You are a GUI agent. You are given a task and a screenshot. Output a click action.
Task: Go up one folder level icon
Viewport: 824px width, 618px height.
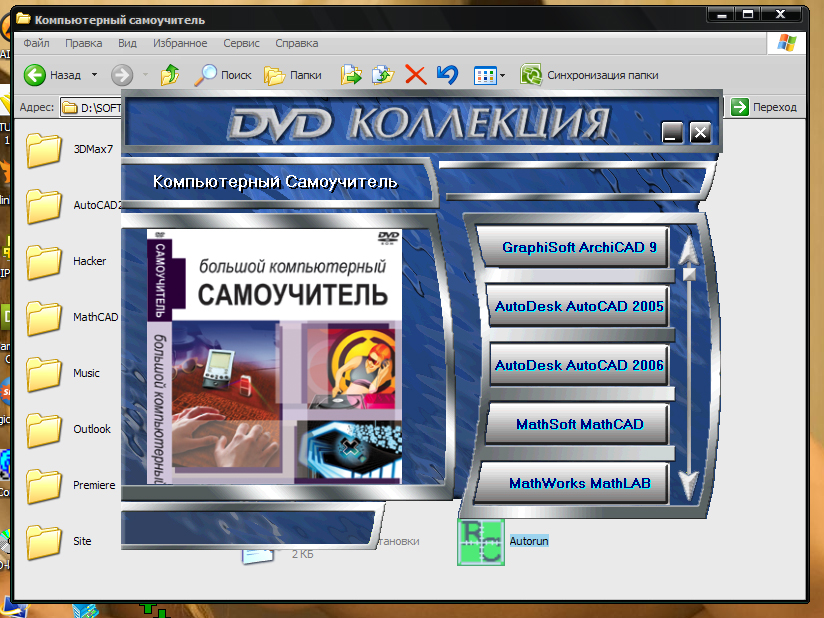[x=170, y=75]
